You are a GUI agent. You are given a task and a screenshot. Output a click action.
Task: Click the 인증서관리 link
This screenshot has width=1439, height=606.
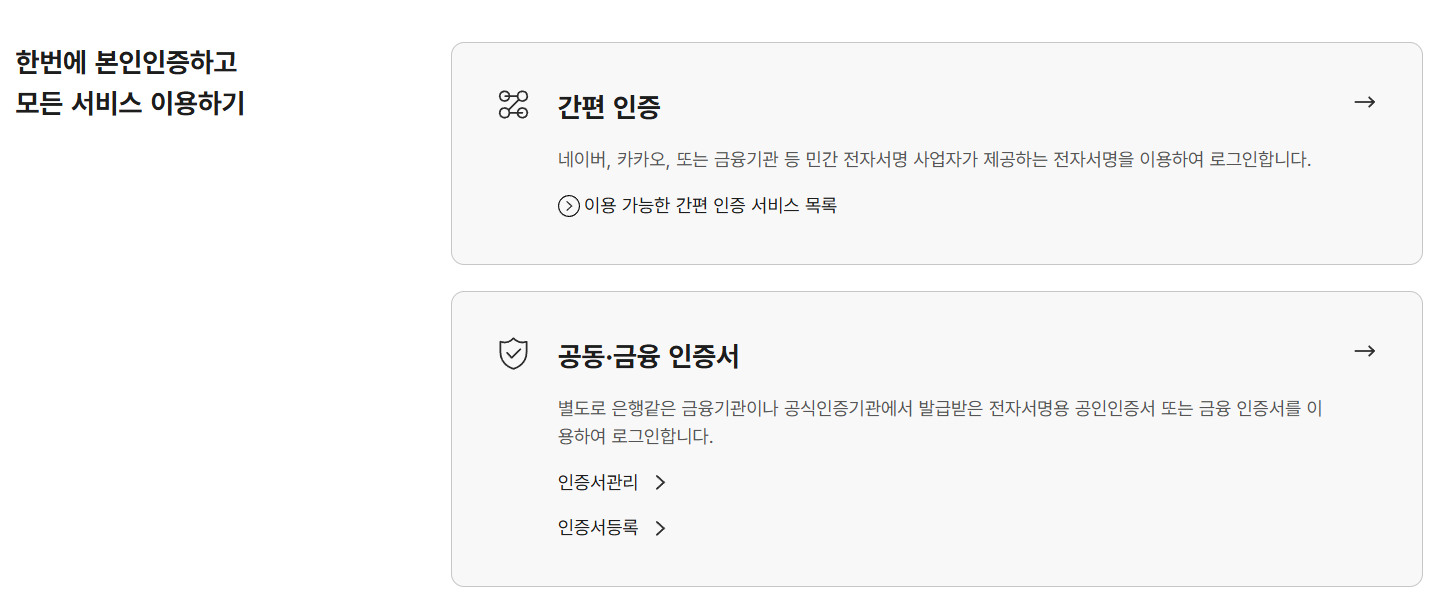pyautogui.click(x=598, y=482)
